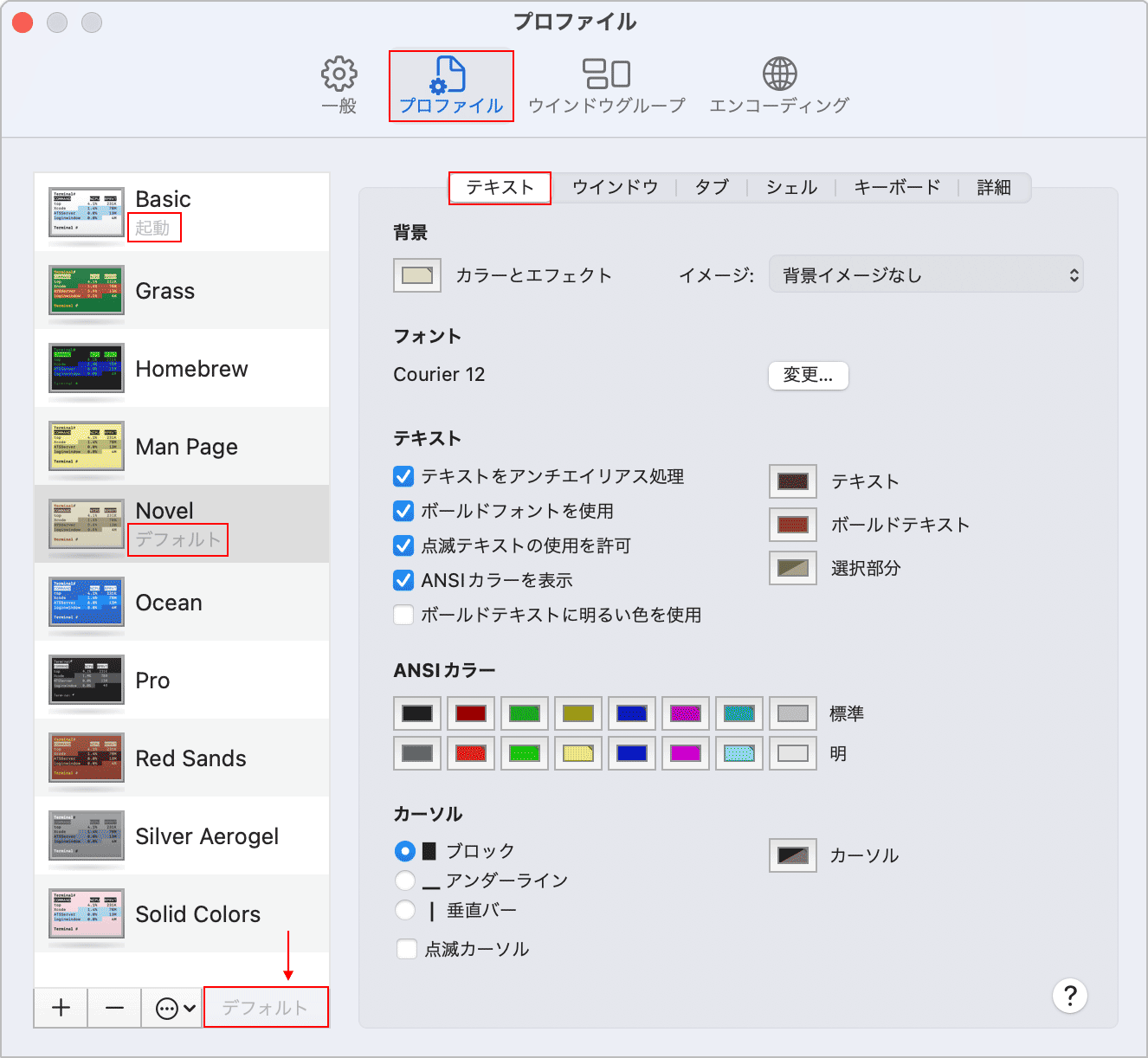Open the タブ settings tab
Viewport: 1148px width, 1058px height.
712,188
